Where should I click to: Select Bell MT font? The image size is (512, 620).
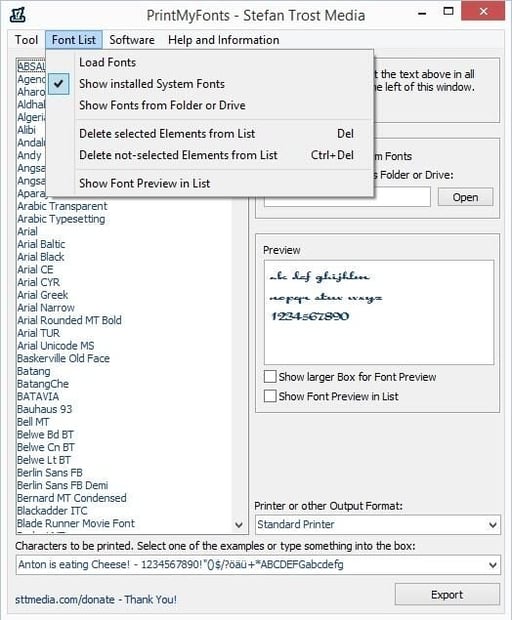pos(33,422)
